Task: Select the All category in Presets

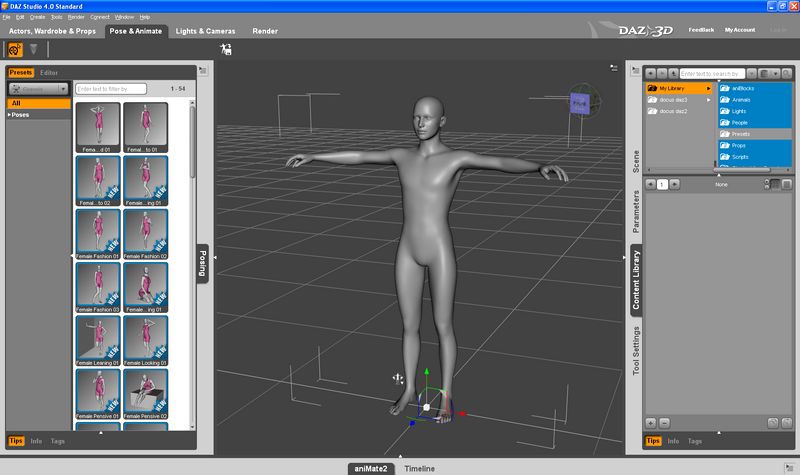Action: pyautogui.click(x=38, y=103)
